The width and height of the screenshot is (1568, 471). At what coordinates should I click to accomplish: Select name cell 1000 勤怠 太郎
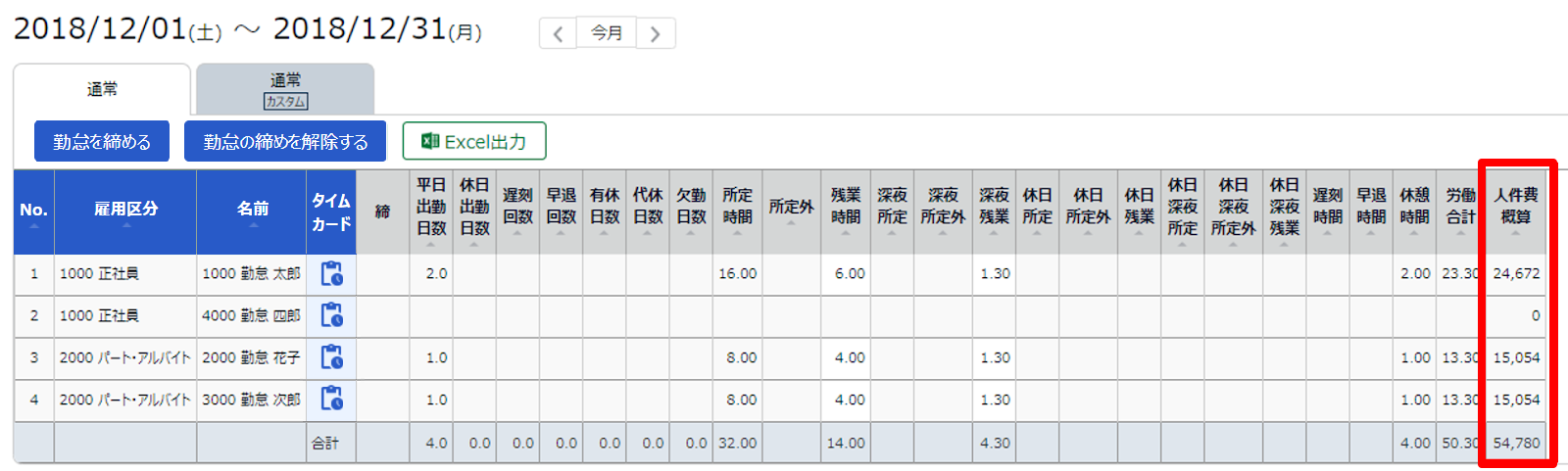(252, 273)
